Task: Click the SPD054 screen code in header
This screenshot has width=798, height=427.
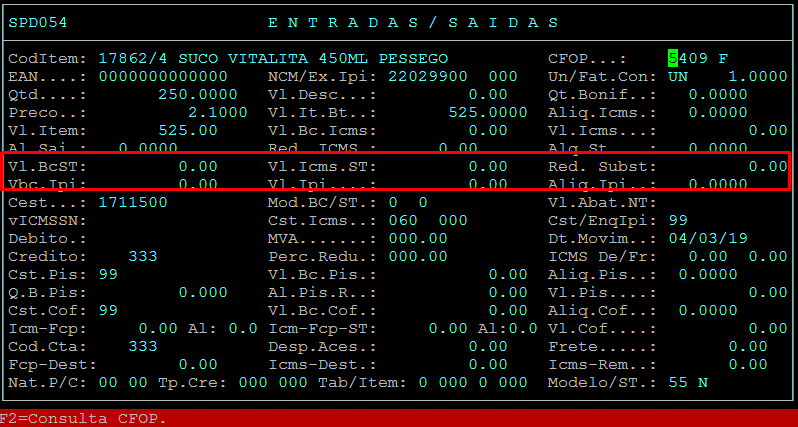Action: pos(38,22)
